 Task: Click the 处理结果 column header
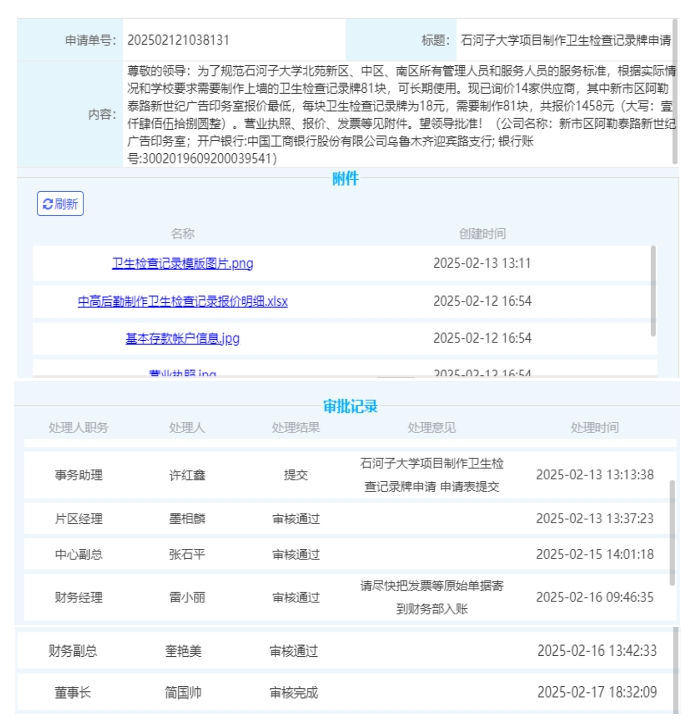(296, 427)
